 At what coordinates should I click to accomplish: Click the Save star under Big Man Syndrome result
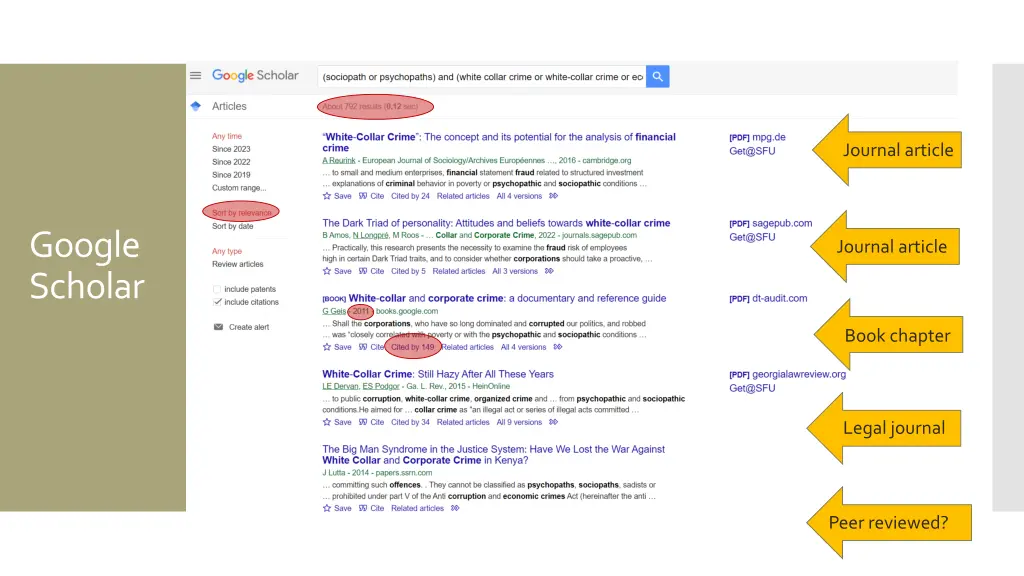point(327,508)
